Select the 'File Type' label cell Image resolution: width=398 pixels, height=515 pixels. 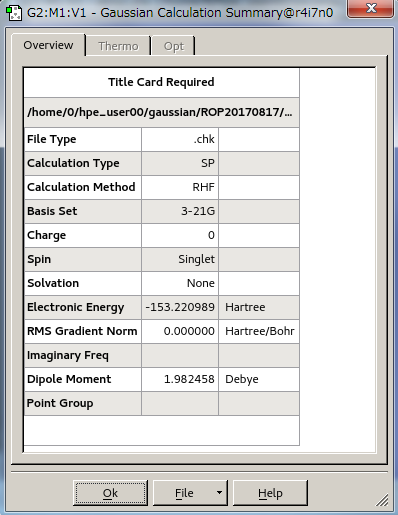point(83,139)
